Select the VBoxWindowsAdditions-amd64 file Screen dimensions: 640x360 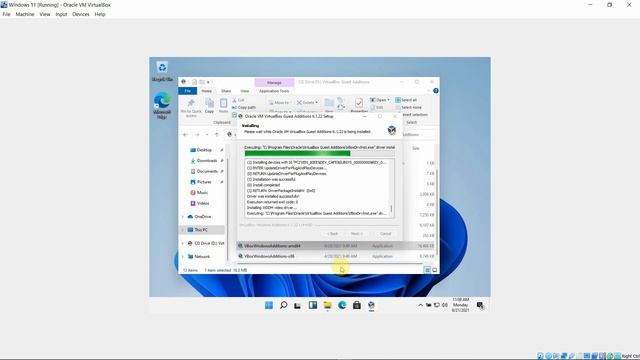[336, 246]
